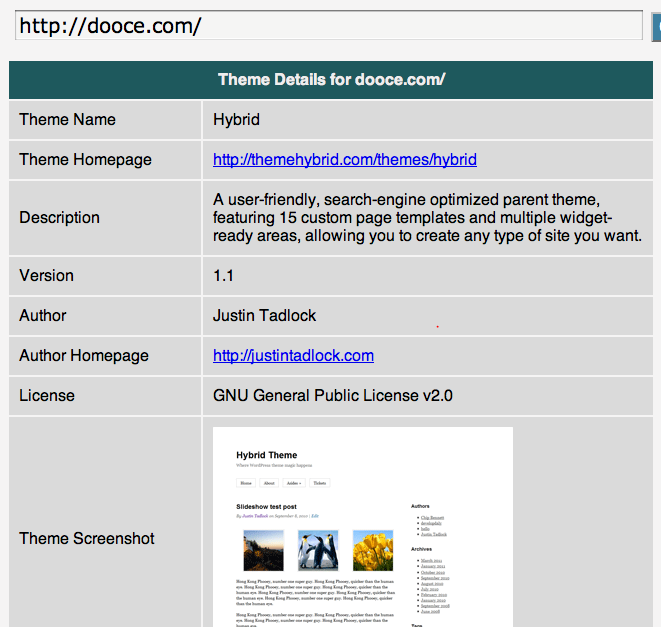Select GNU General Public License v2.0 text
661x627 pixels.
(x=333, y=396)
